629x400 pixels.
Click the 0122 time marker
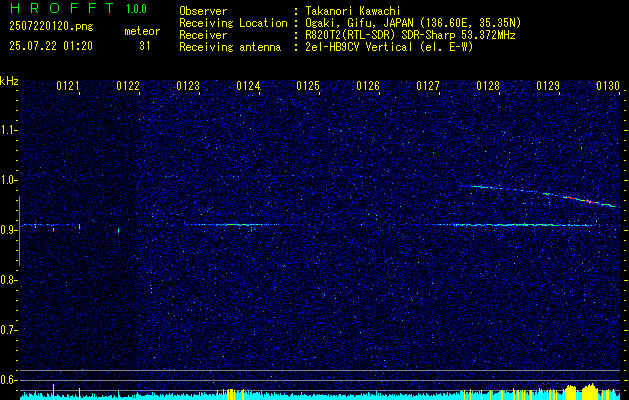point(128,86)
